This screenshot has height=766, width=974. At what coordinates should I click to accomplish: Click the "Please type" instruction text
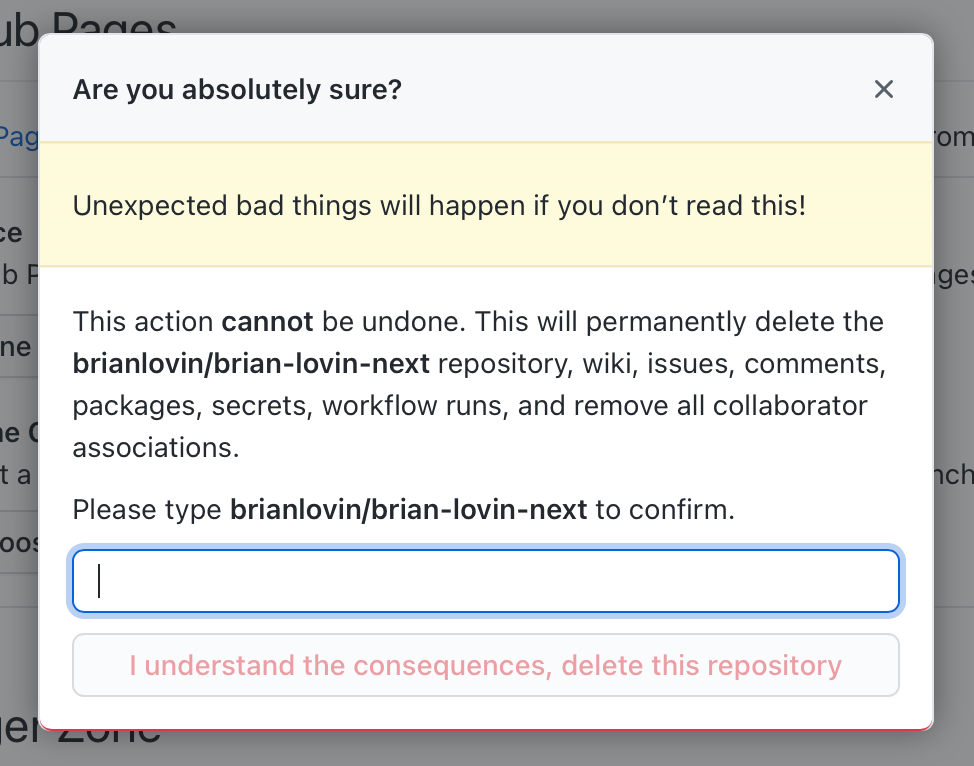pyautogui.click(x=147, y=510)
